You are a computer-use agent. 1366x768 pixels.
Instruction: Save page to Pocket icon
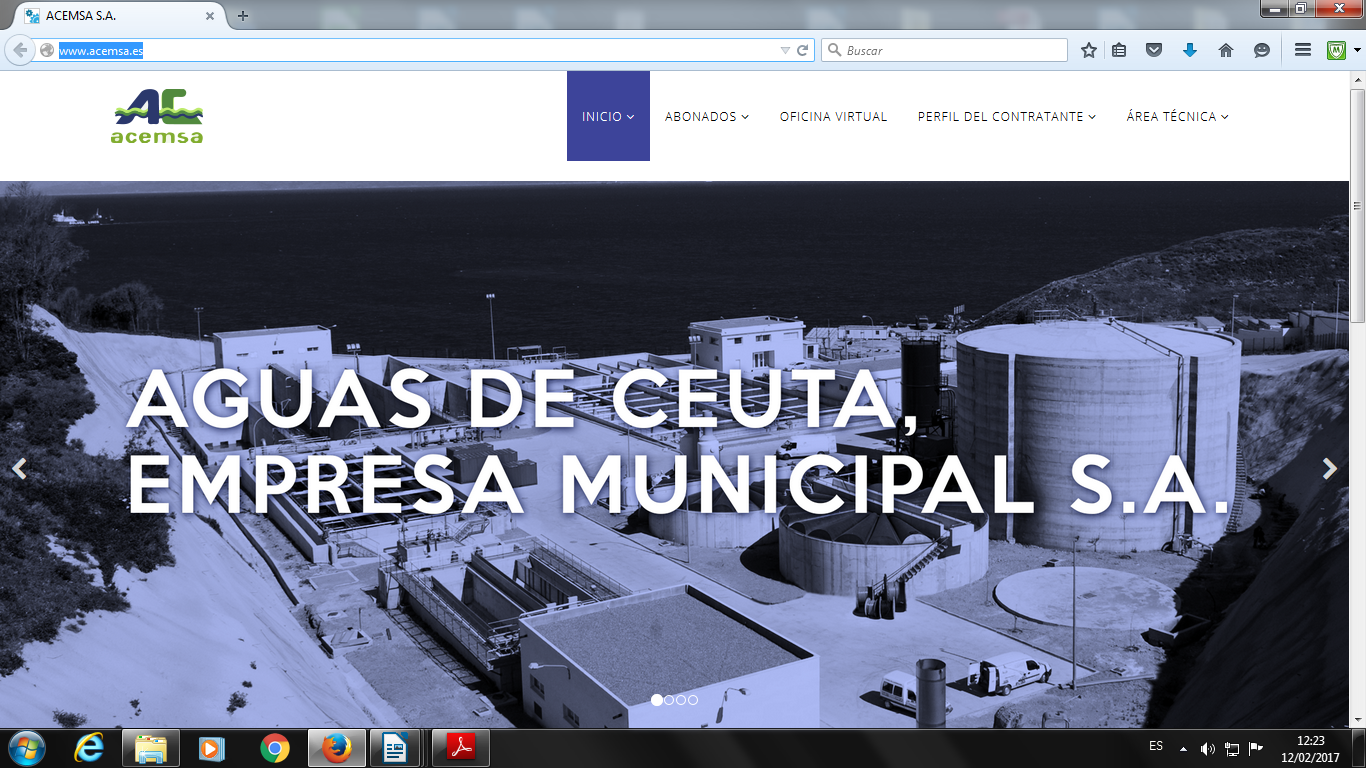coord(1154,50)
